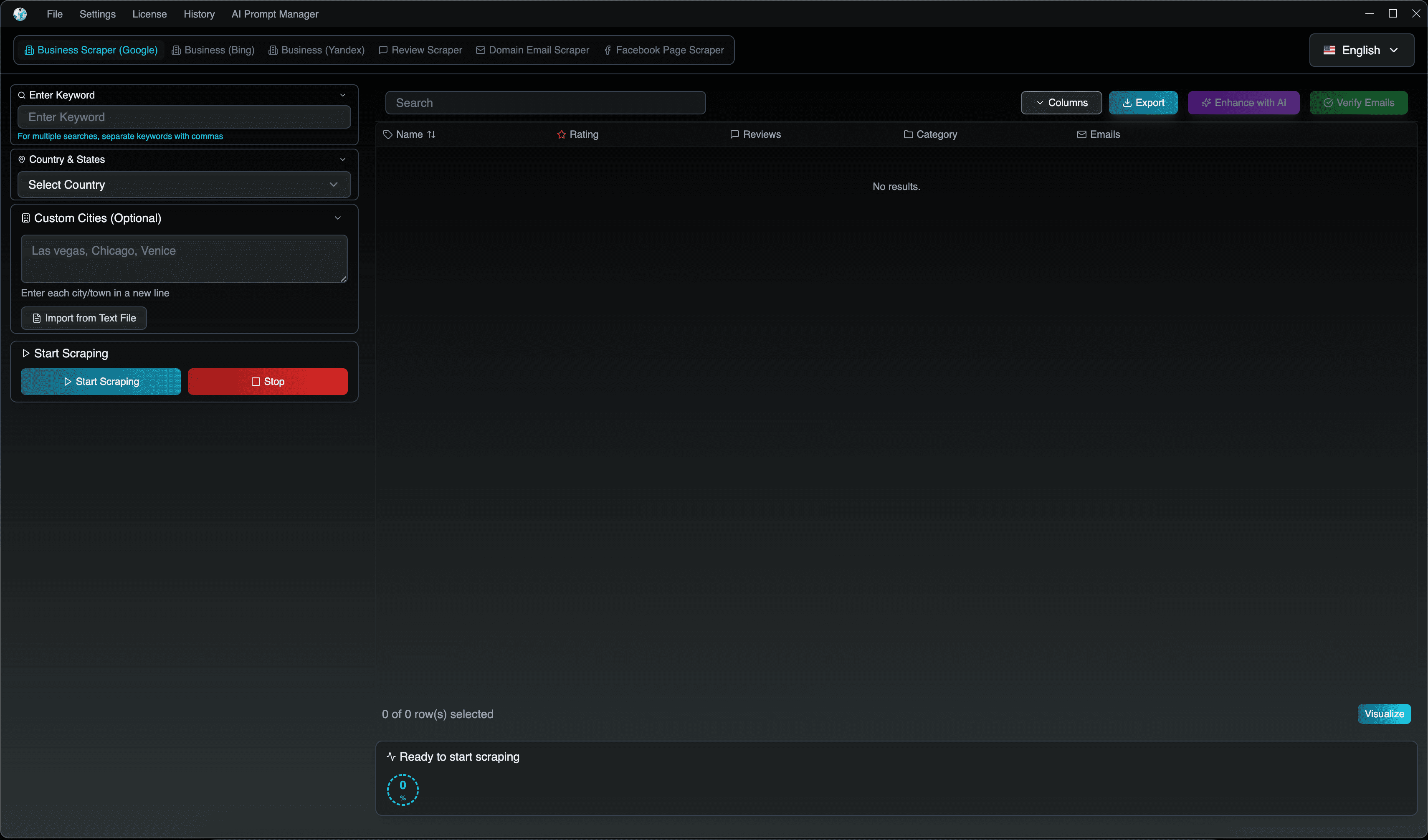The image size is (1428, 840).
Task: Click the 0% progress circle indicator
Action: pyautogui.click(x=403, y=789)
